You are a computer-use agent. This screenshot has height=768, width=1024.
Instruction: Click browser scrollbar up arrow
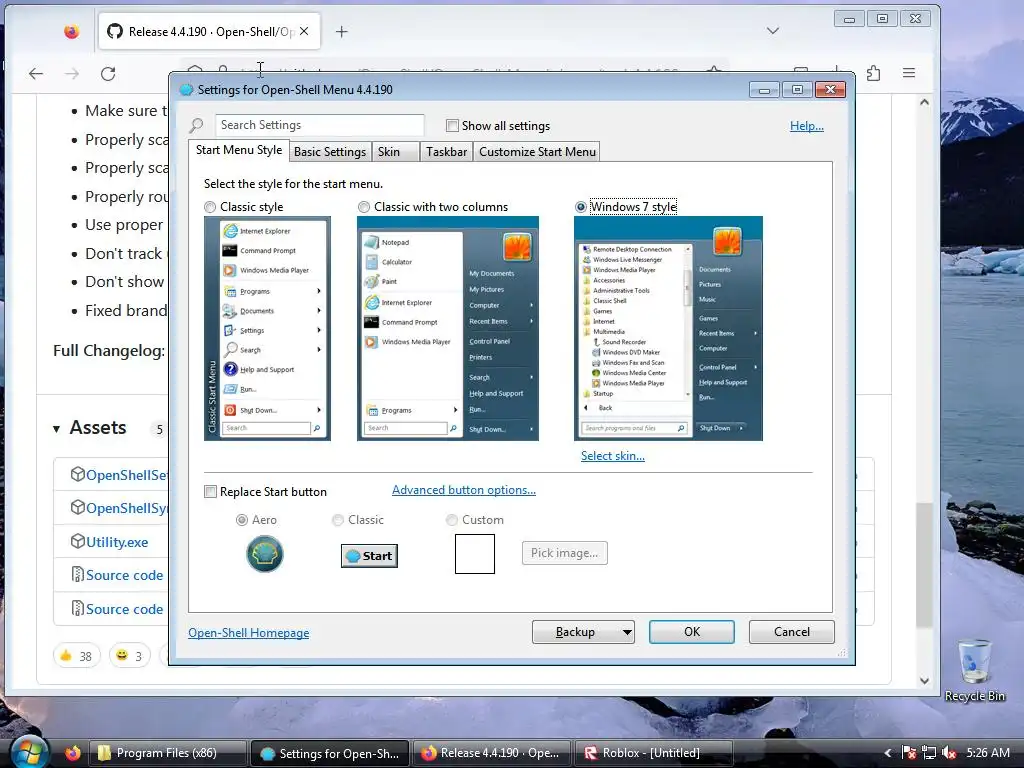pyautogui.click(x=924, y=102)
